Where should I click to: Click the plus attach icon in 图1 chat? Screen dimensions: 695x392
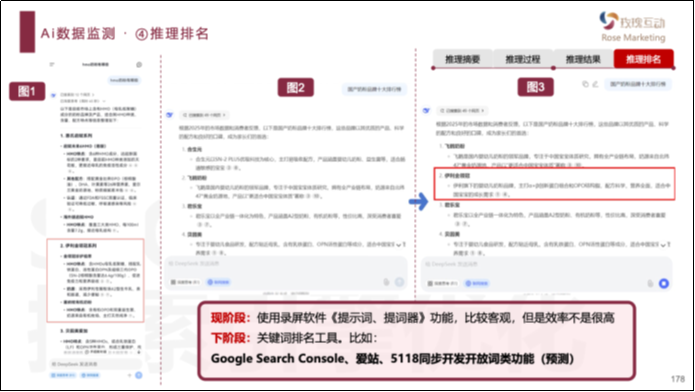click(129, 375)
